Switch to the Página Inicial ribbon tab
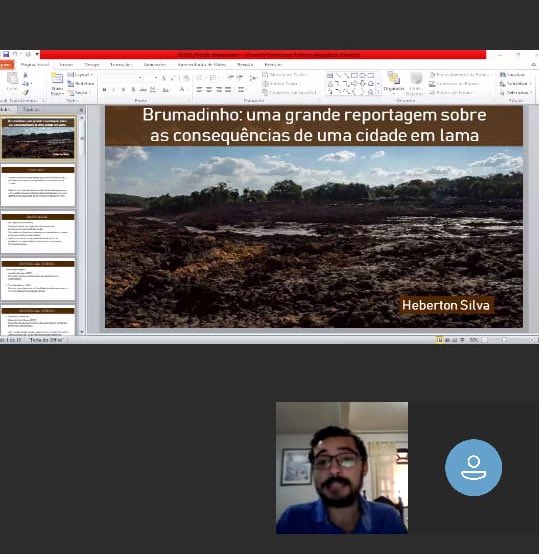The width and height of the screenshot is (539, 554). tap(35, 65)
